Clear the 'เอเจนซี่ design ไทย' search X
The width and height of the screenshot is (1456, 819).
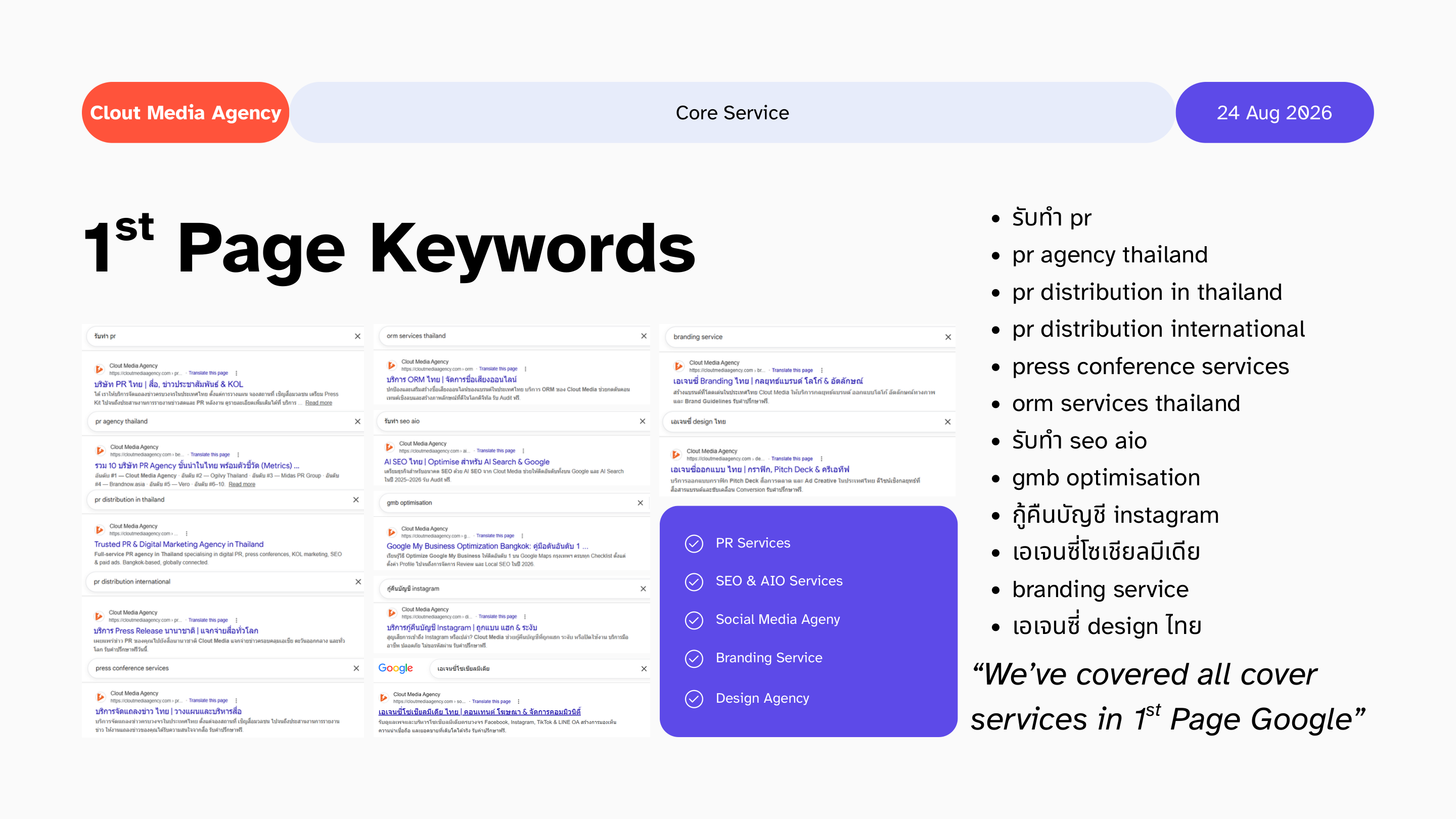coord(948,422)
